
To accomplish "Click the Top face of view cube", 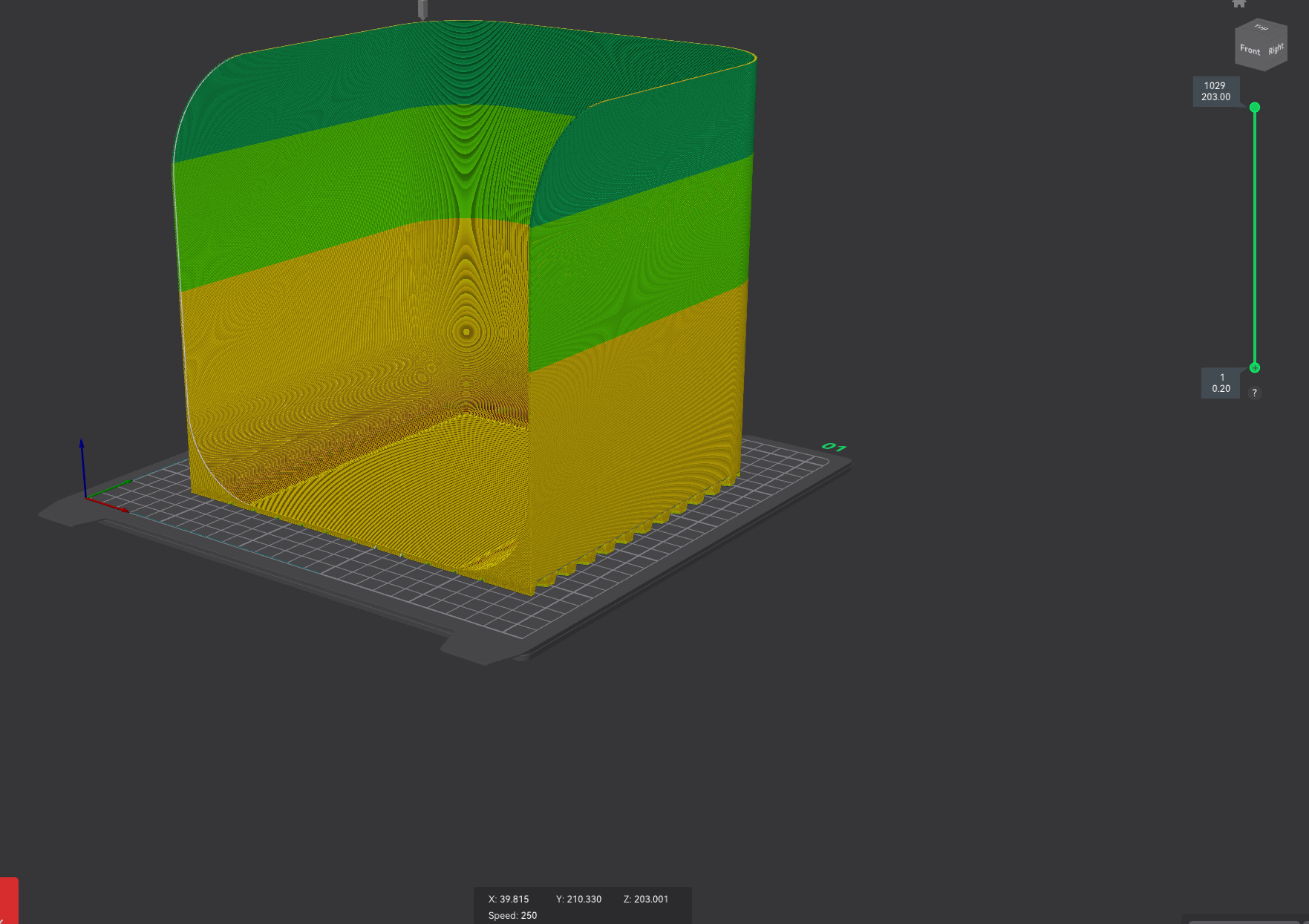I will [x=1261, y=27].
